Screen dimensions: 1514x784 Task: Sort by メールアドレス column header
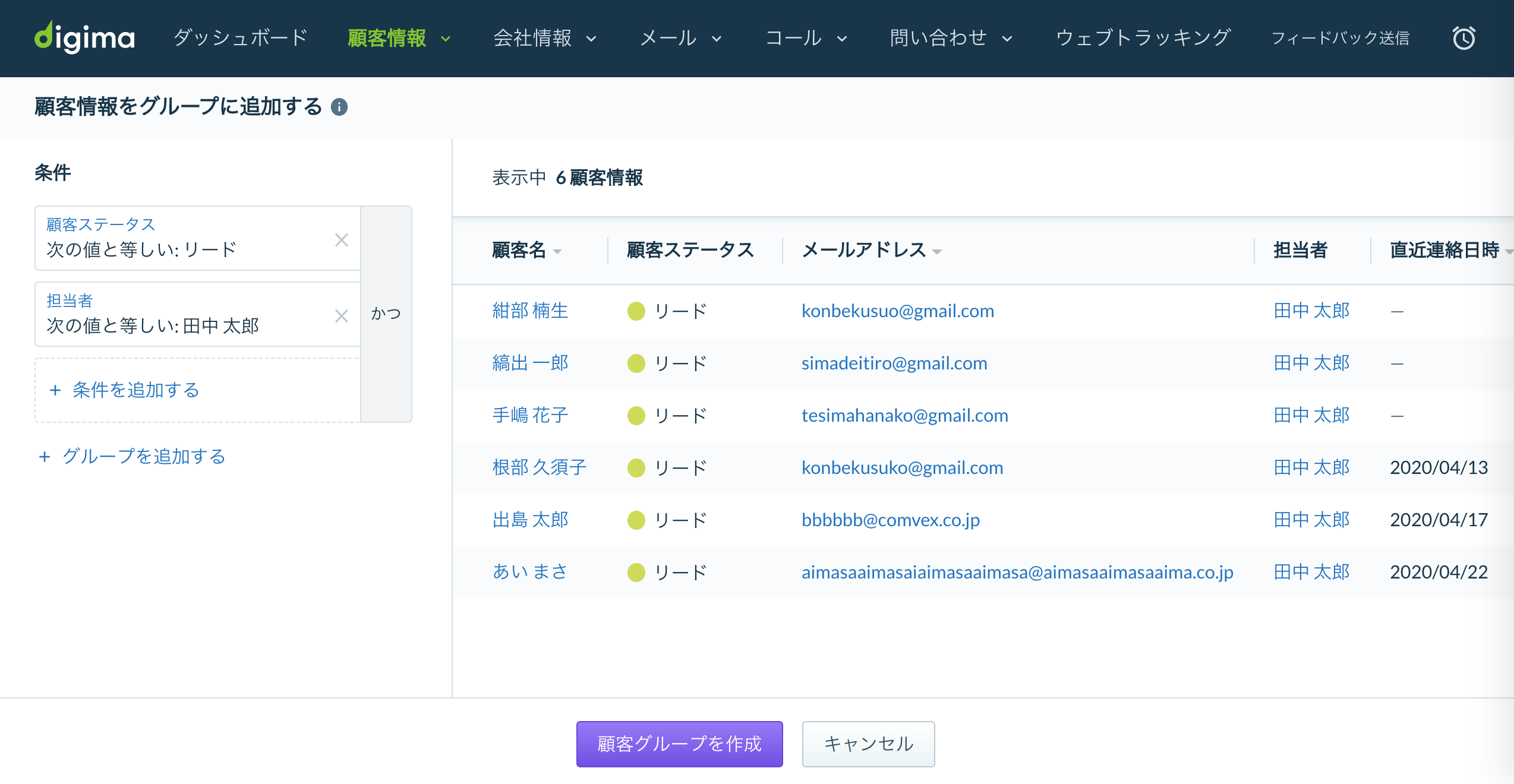(x=872, y=250)
